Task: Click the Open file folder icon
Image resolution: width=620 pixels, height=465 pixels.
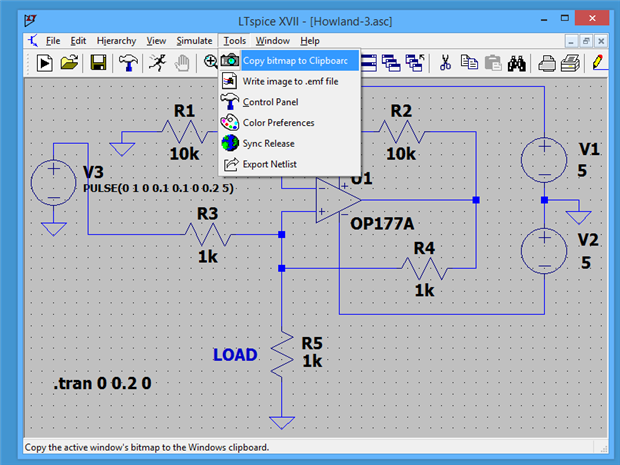Action: click(70, 63)
